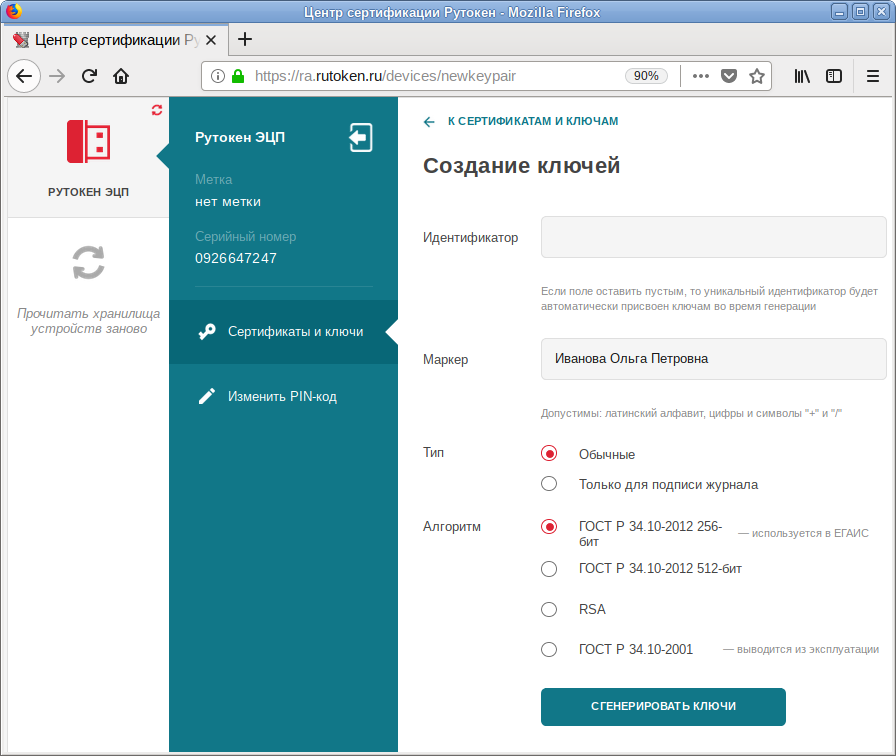Viewport: 896px width, 756px height.
Task: Click the нет метки label value
Action: (228, 202)
